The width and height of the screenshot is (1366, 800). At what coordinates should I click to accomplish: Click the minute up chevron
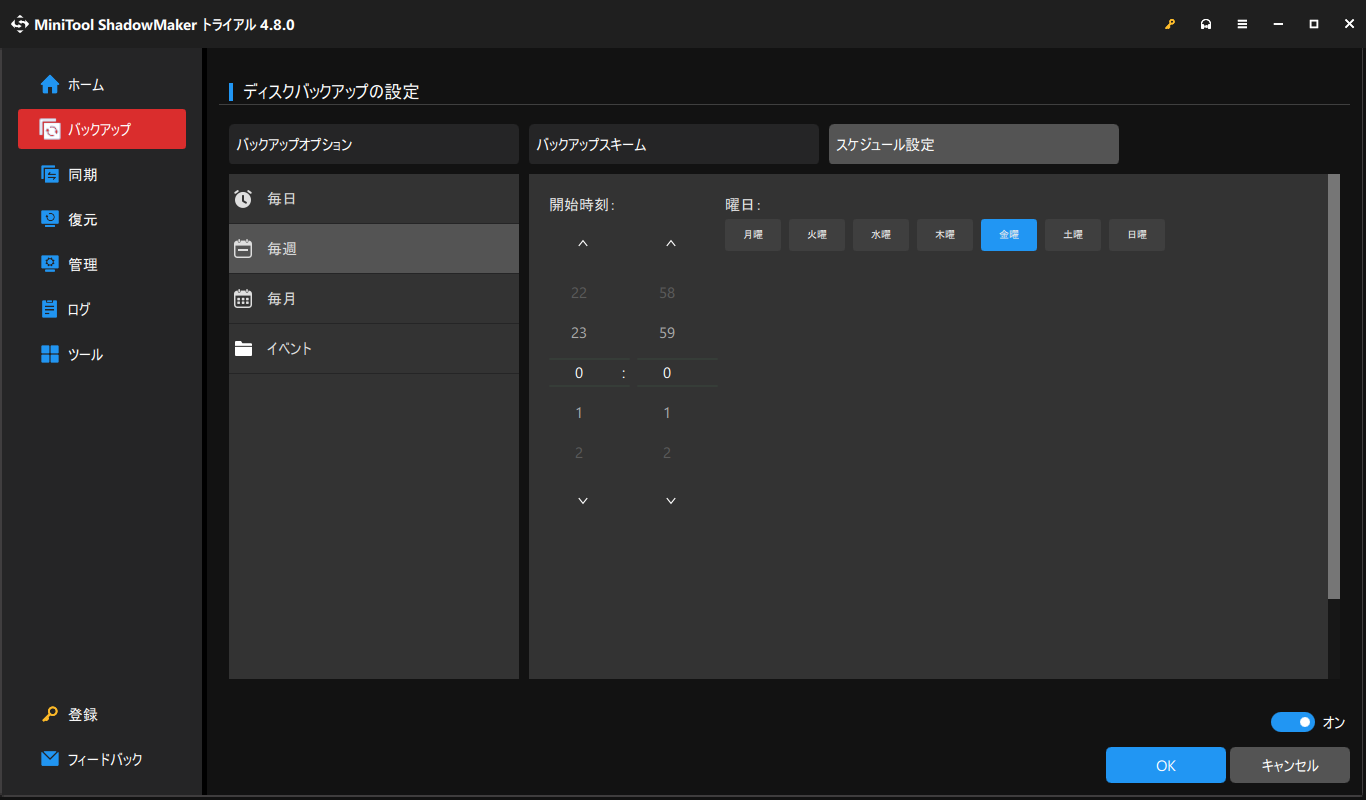coord(671,244)
